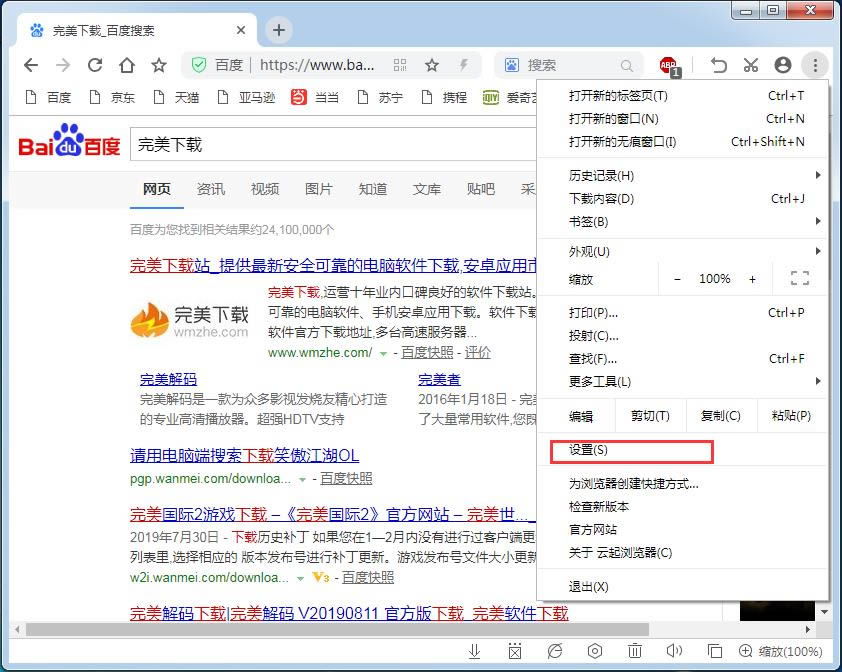Select 打开新的标签页(T) menu item
The width and height of the screenshot is (842, 672).
682,96
